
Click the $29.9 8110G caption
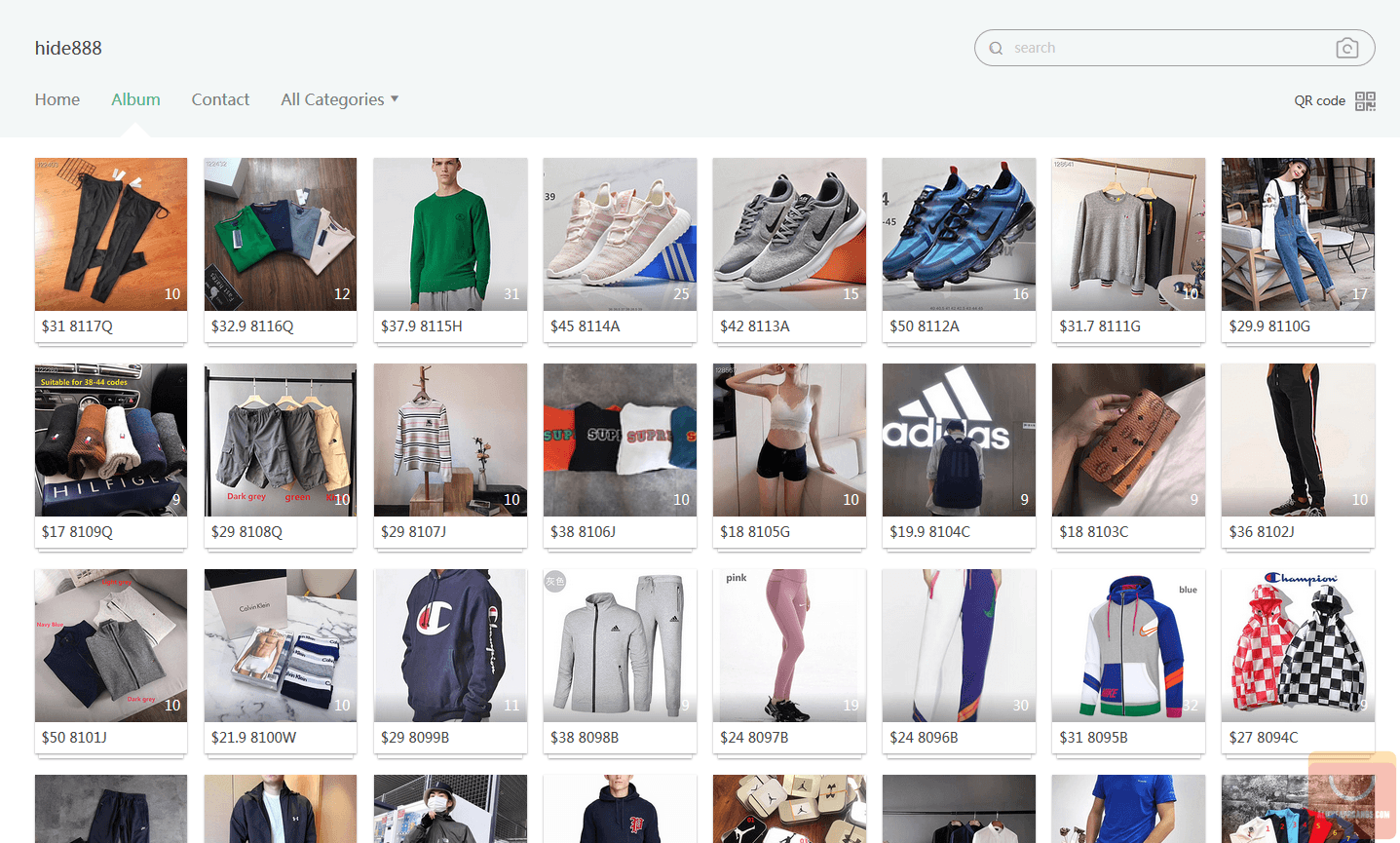(1269, 326)
